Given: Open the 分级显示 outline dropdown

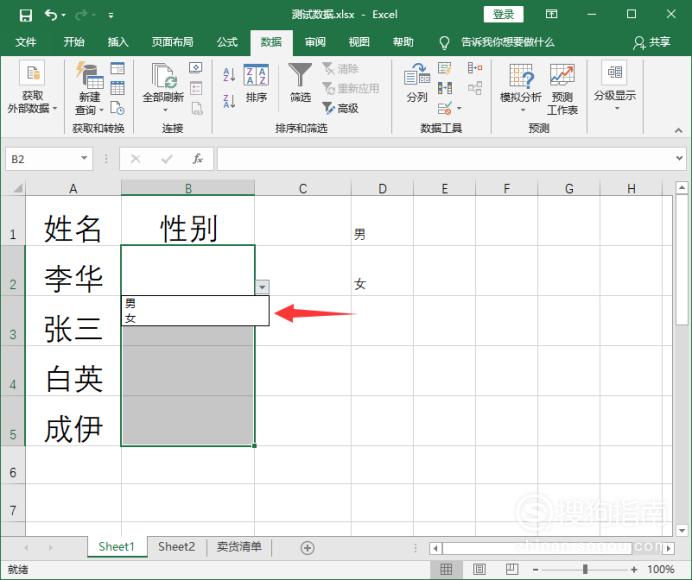Looking at the screenshot, I should click(x=615, y=86).
